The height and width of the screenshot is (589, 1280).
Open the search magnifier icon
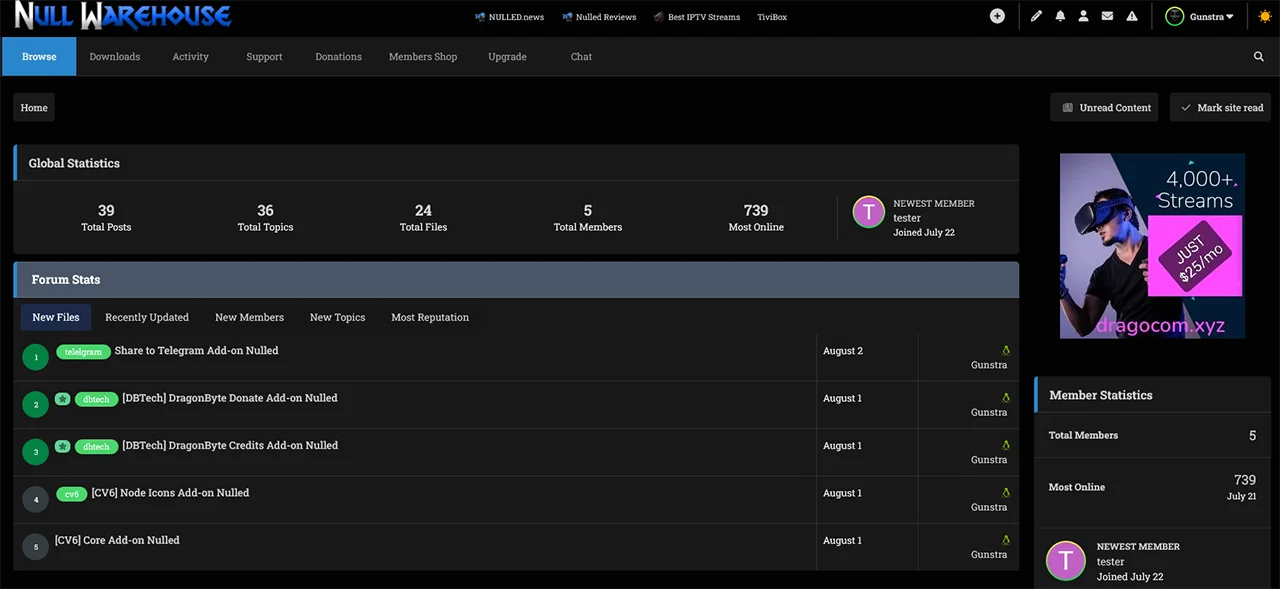pyautogui.click(x=1259, y=57)
